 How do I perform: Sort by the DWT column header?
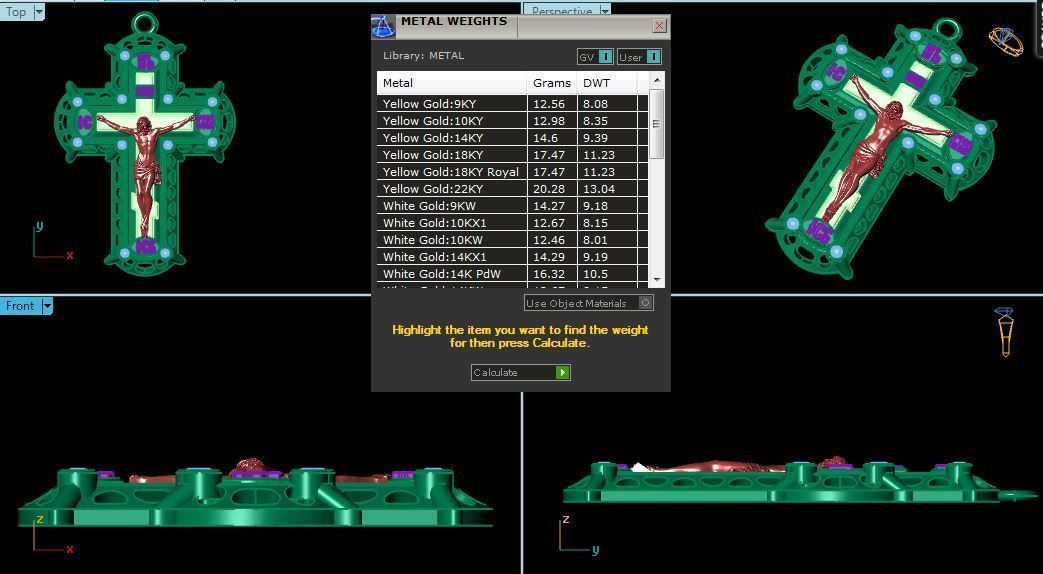click(607, 83)
